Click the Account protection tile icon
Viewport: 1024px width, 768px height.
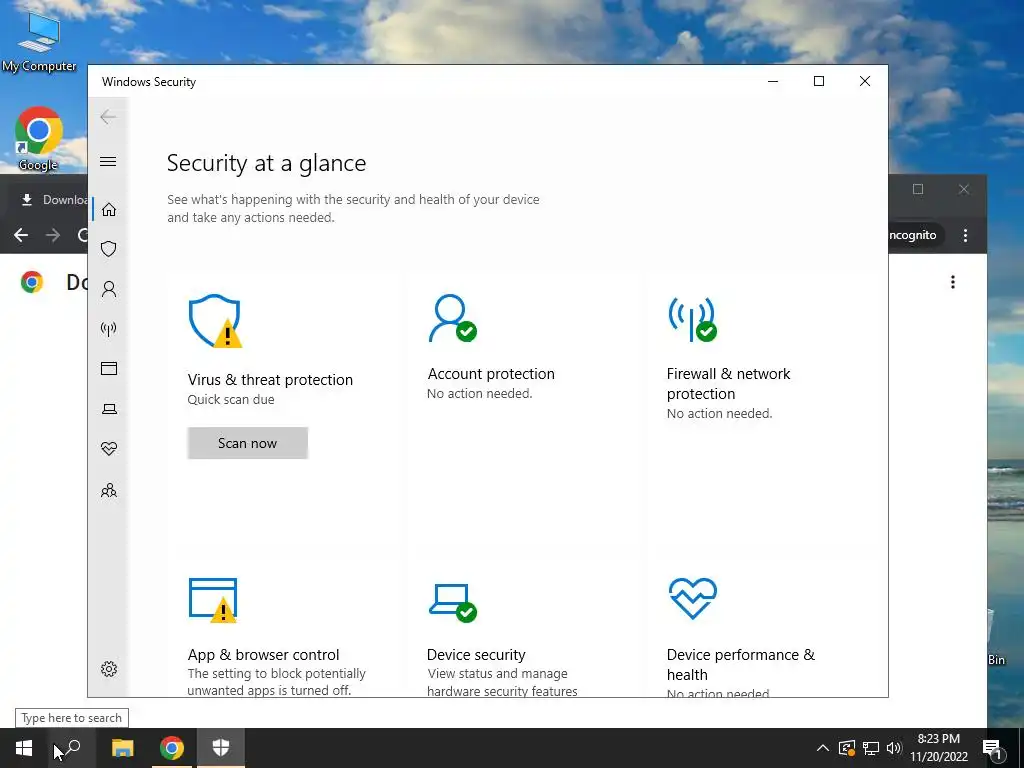452,318
